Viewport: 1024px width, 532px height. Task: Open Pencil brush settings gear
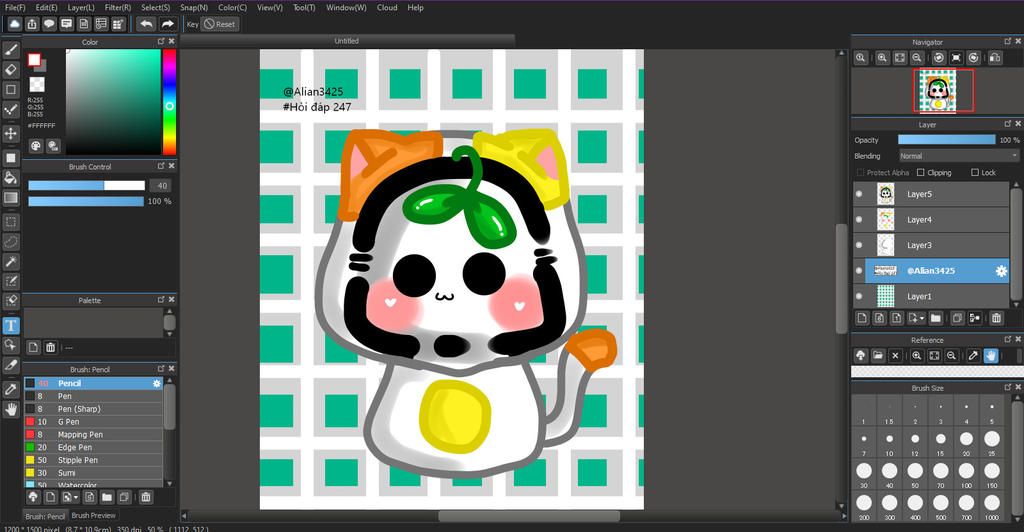[x=157, y=383]
